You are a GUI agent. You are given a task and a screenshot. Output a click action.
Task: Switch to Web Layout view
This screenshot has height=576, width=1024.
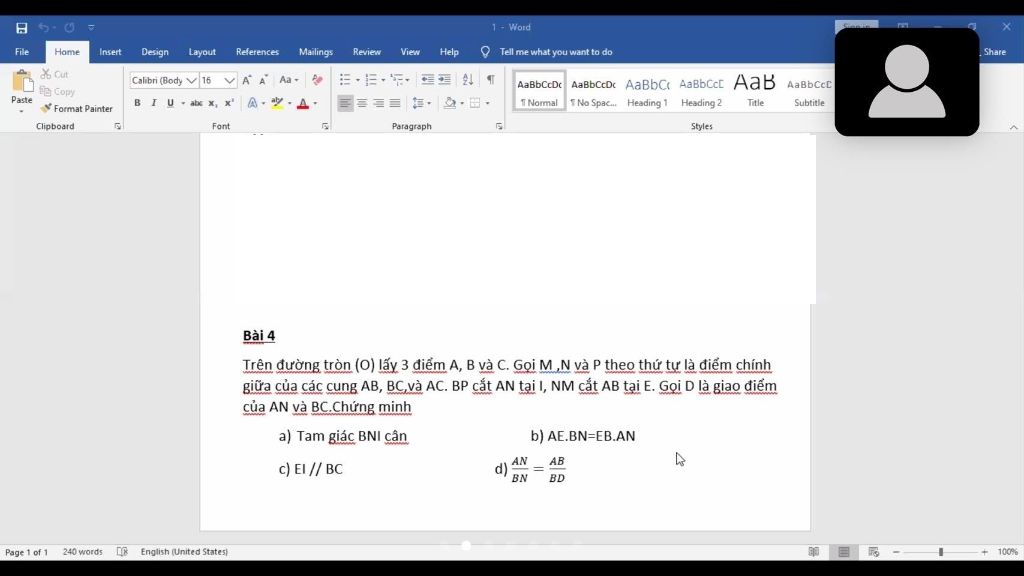[874, 552]
